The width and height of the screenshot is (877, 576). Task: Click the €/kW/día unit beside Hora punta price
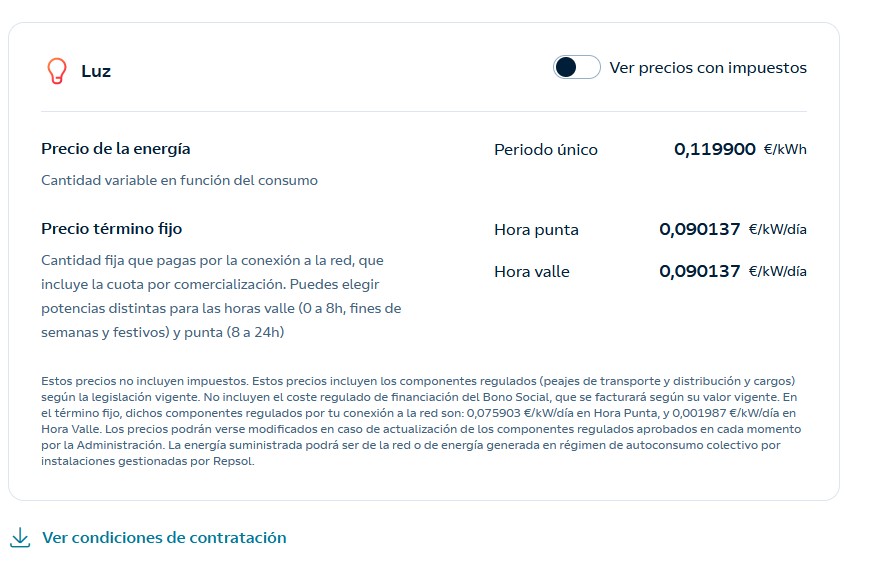[778, 229]
